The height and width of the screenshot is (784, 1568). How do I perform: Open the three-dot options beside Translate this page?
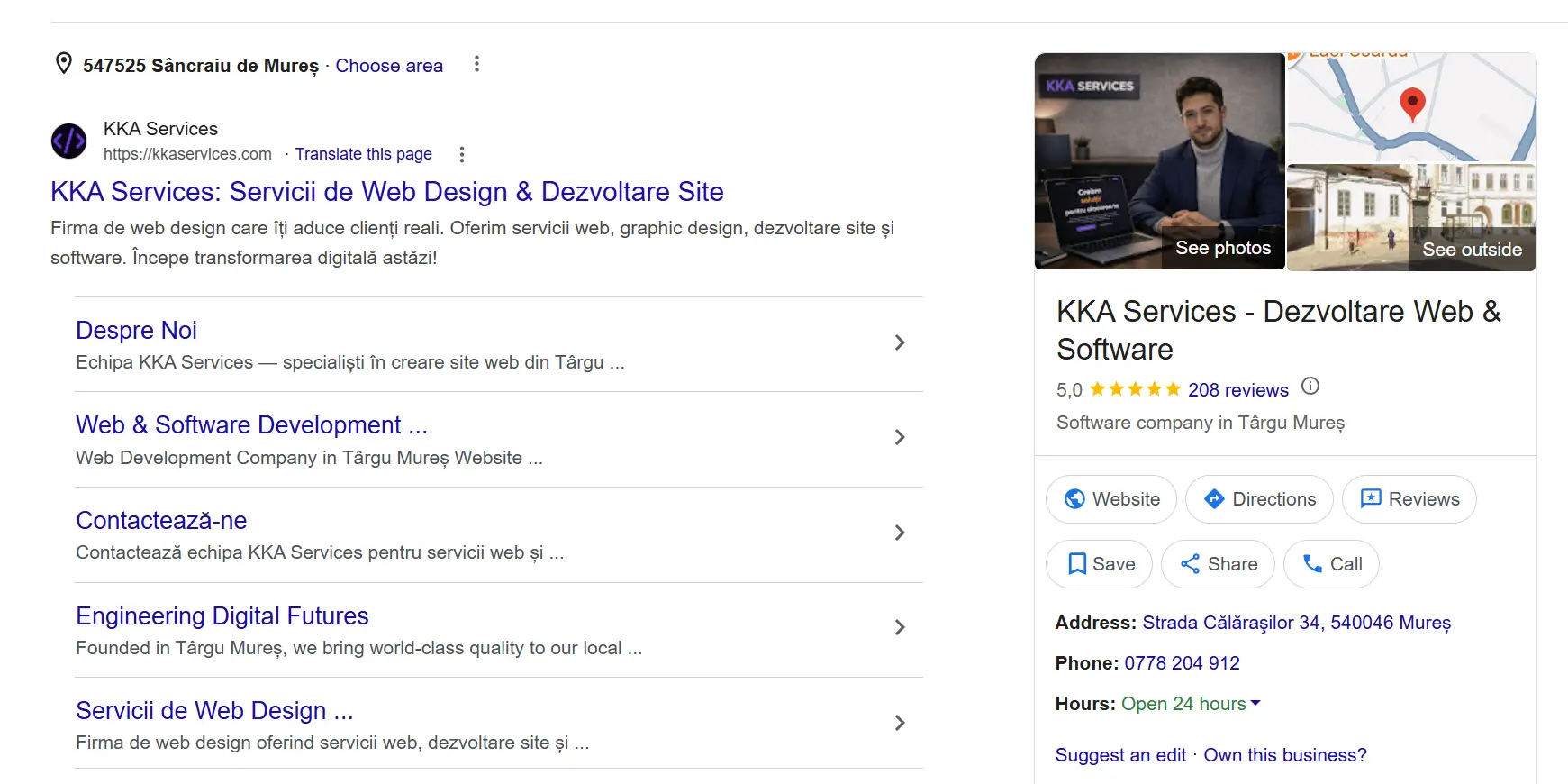tap(462, 154)
